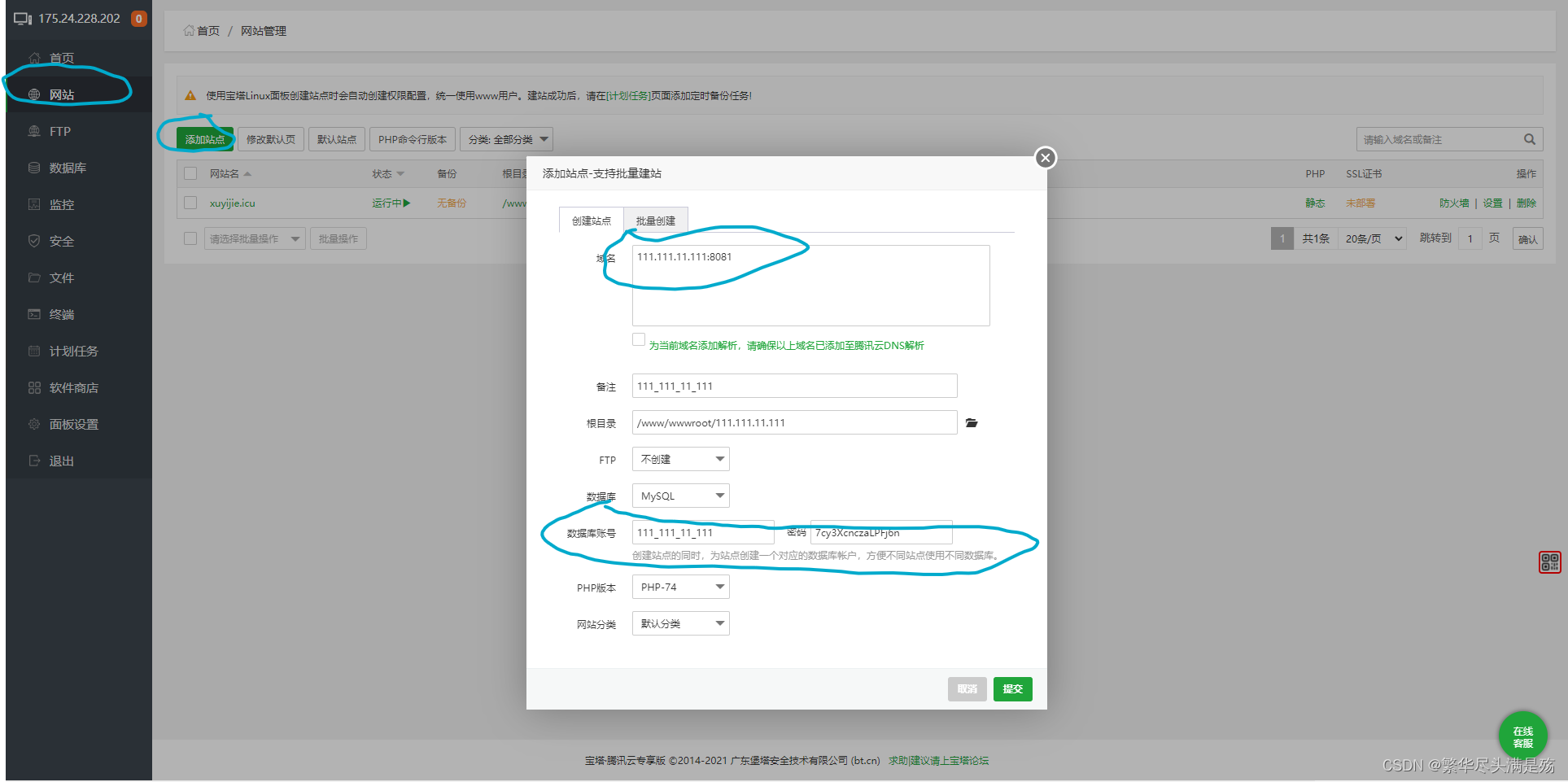Click the green 提交 submit button
1568x782 pixels.
[1013, 688]
